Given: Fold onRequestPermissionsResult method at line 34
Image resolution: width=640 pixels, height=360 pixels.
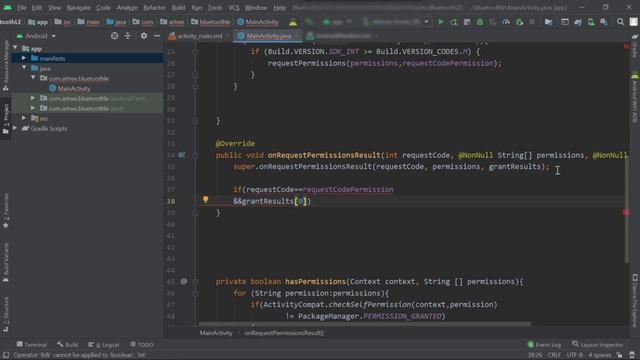Looking at the screenshot, I should click(195, 155).
